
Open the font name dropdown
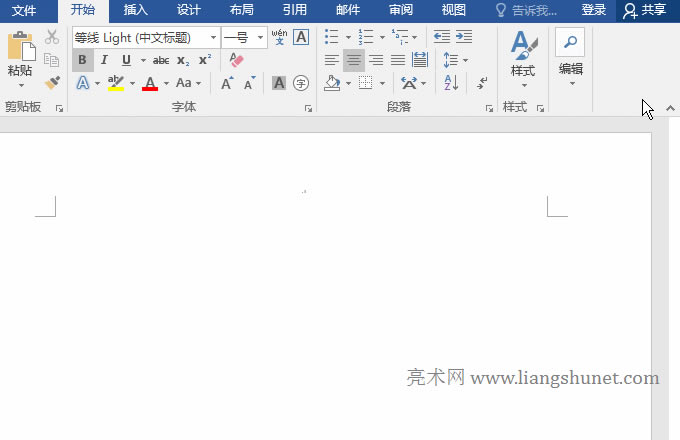point(213,37)
